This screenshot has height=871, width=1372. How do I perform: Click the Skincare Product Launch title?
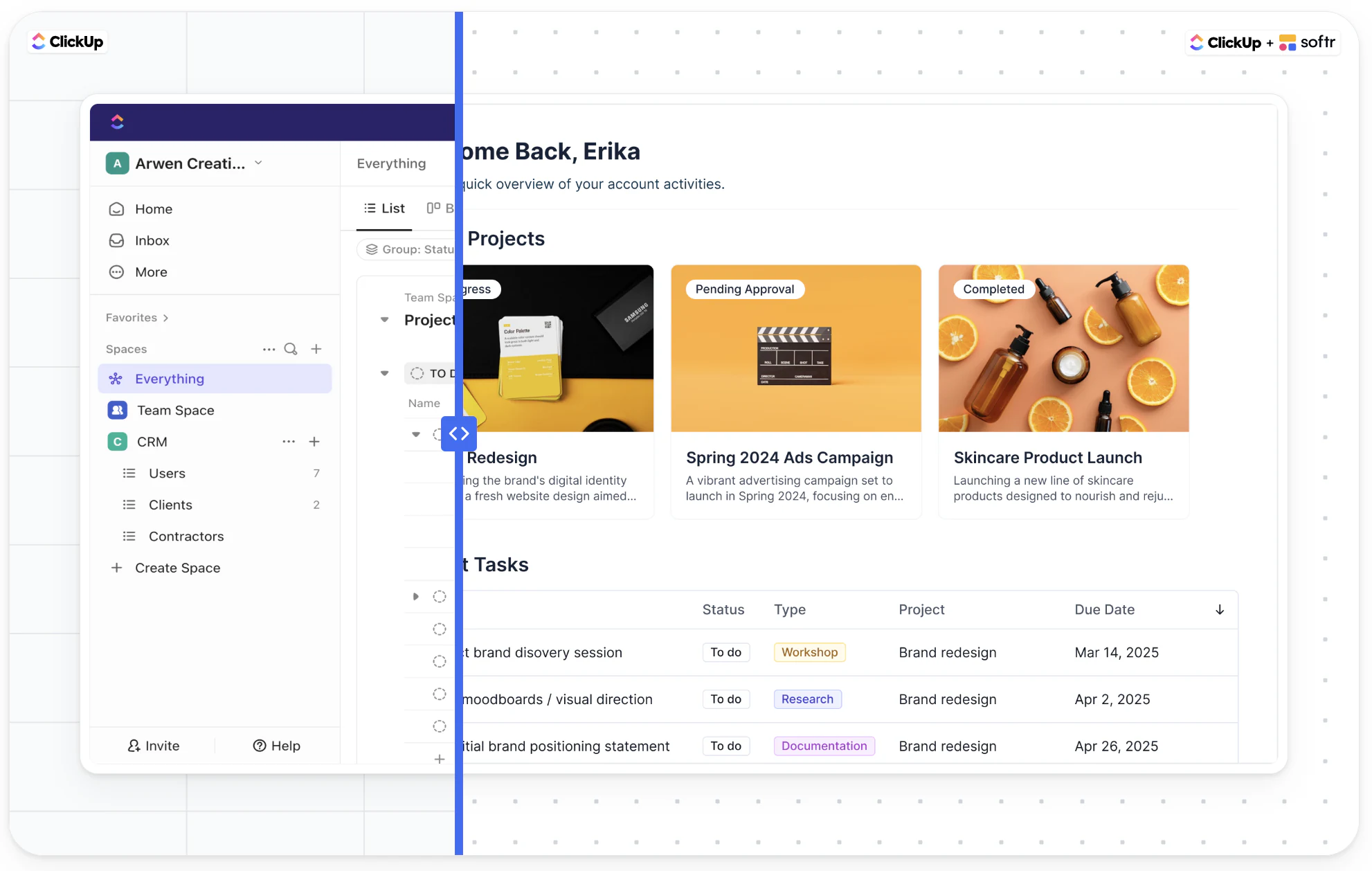coord(1047,458)
